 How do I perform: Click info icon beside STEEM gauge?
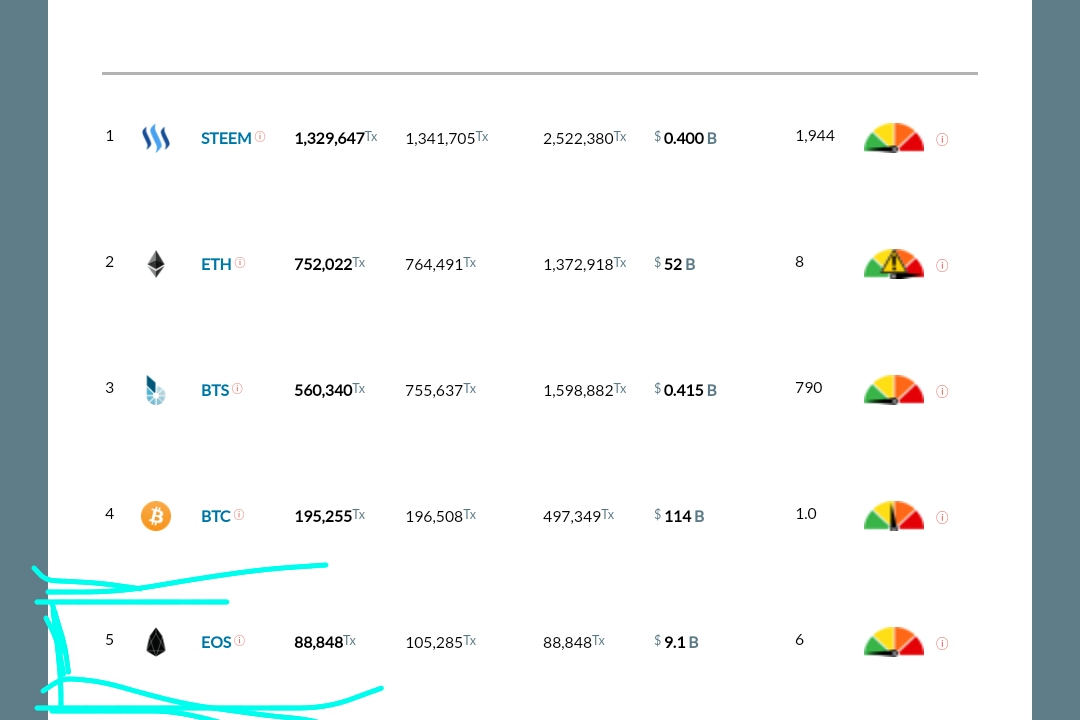942,140
